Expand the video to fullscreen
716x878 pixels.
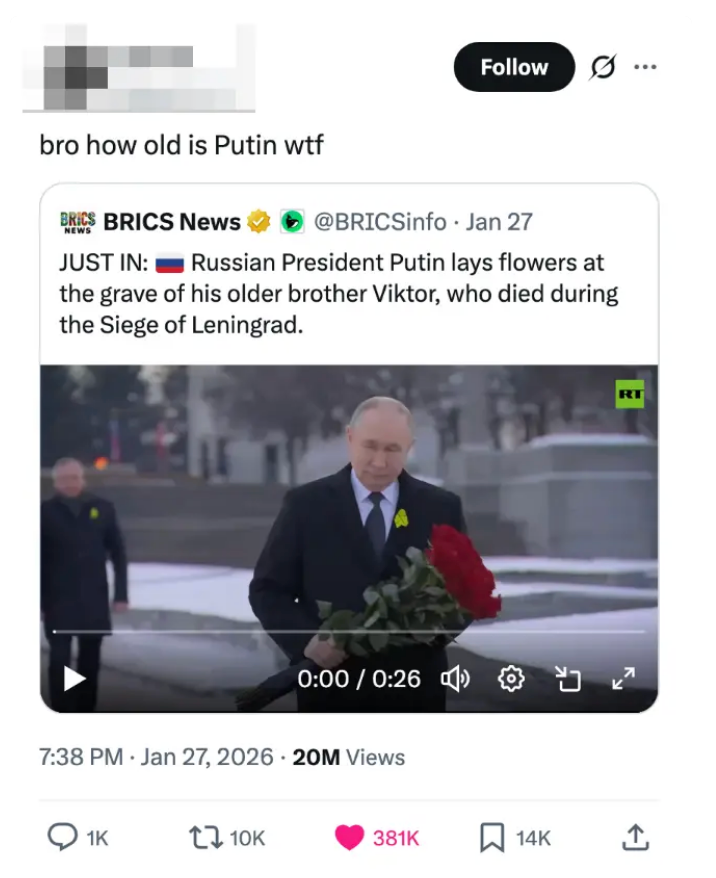pos(624,679)
